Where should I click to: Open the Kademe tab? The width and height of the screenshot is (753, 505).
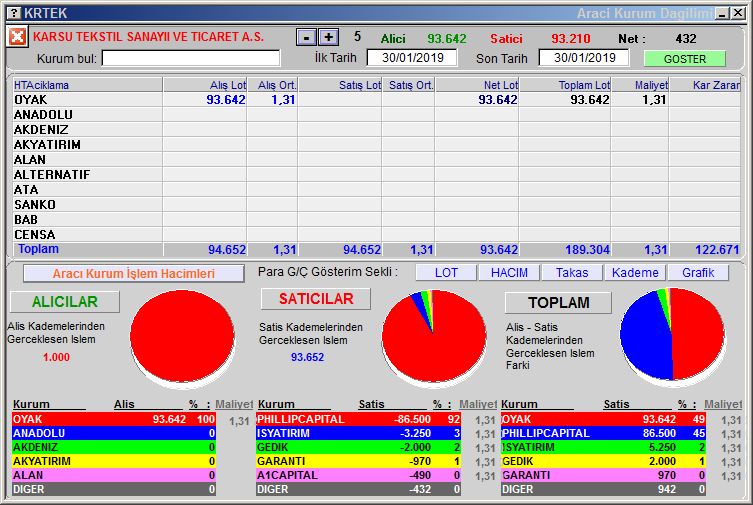pyautogui.click(x=635, y=273)
